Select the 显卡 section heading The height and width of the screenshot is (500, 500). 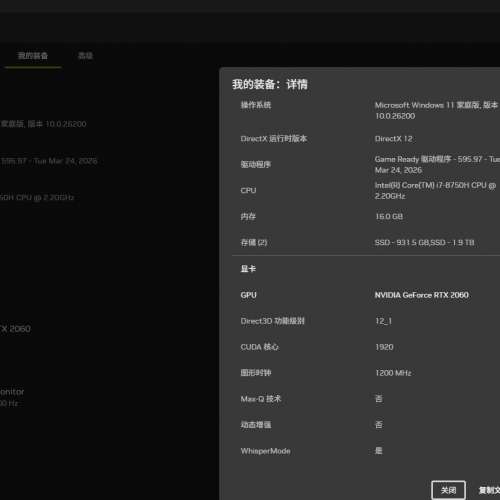click(x=248, y=269)
